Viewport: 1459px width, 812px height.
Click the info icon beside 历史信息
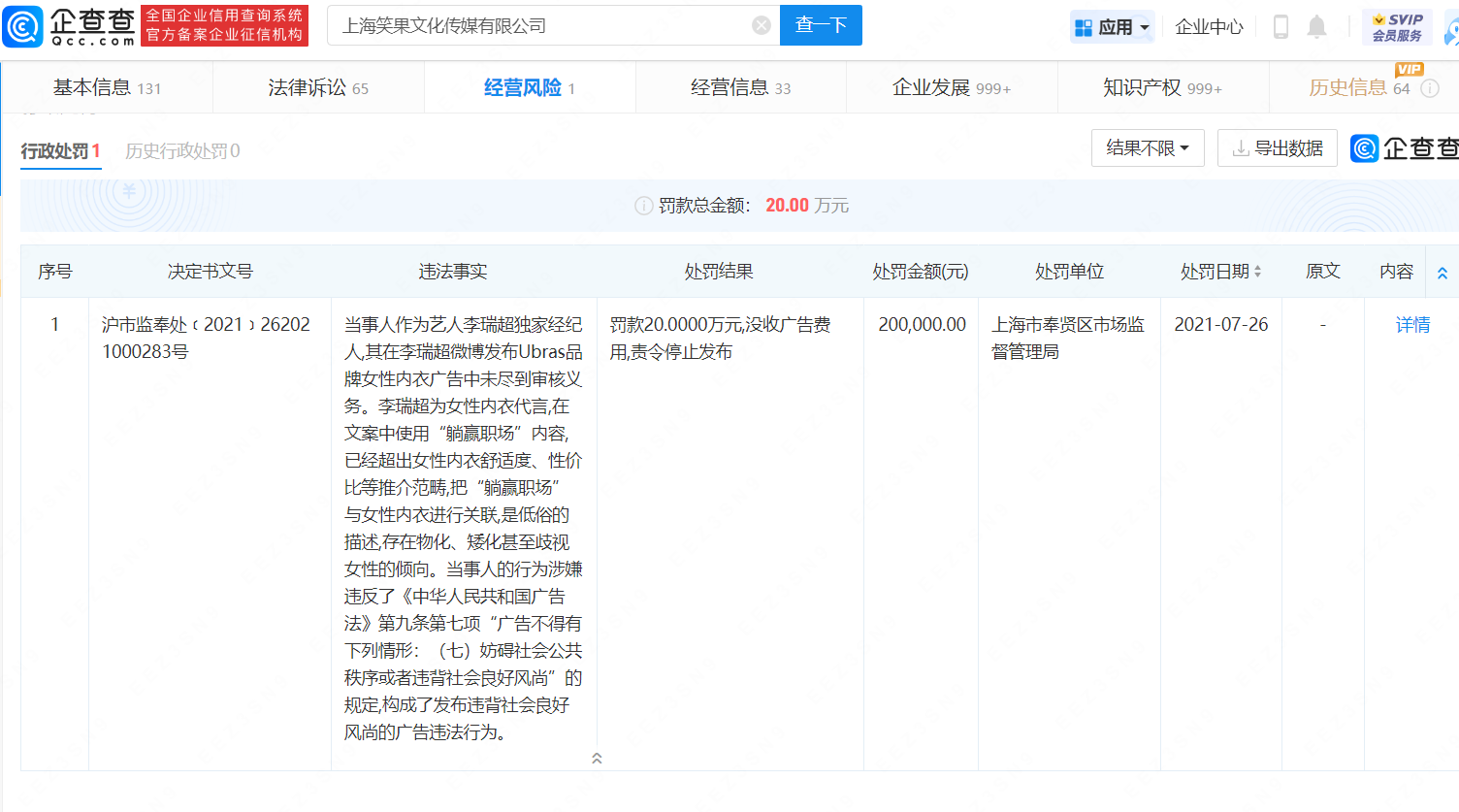click(1430, 88)
